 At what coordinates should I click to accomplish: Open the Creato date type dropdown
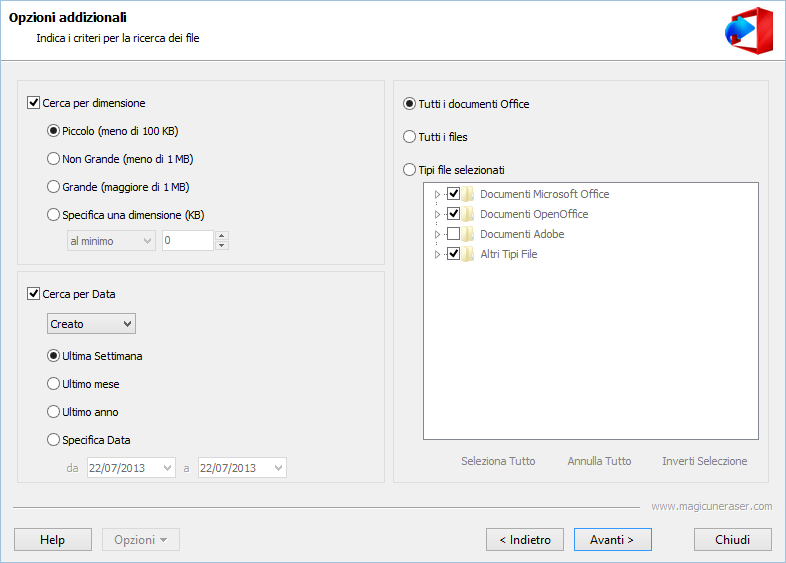coord(91,324)
